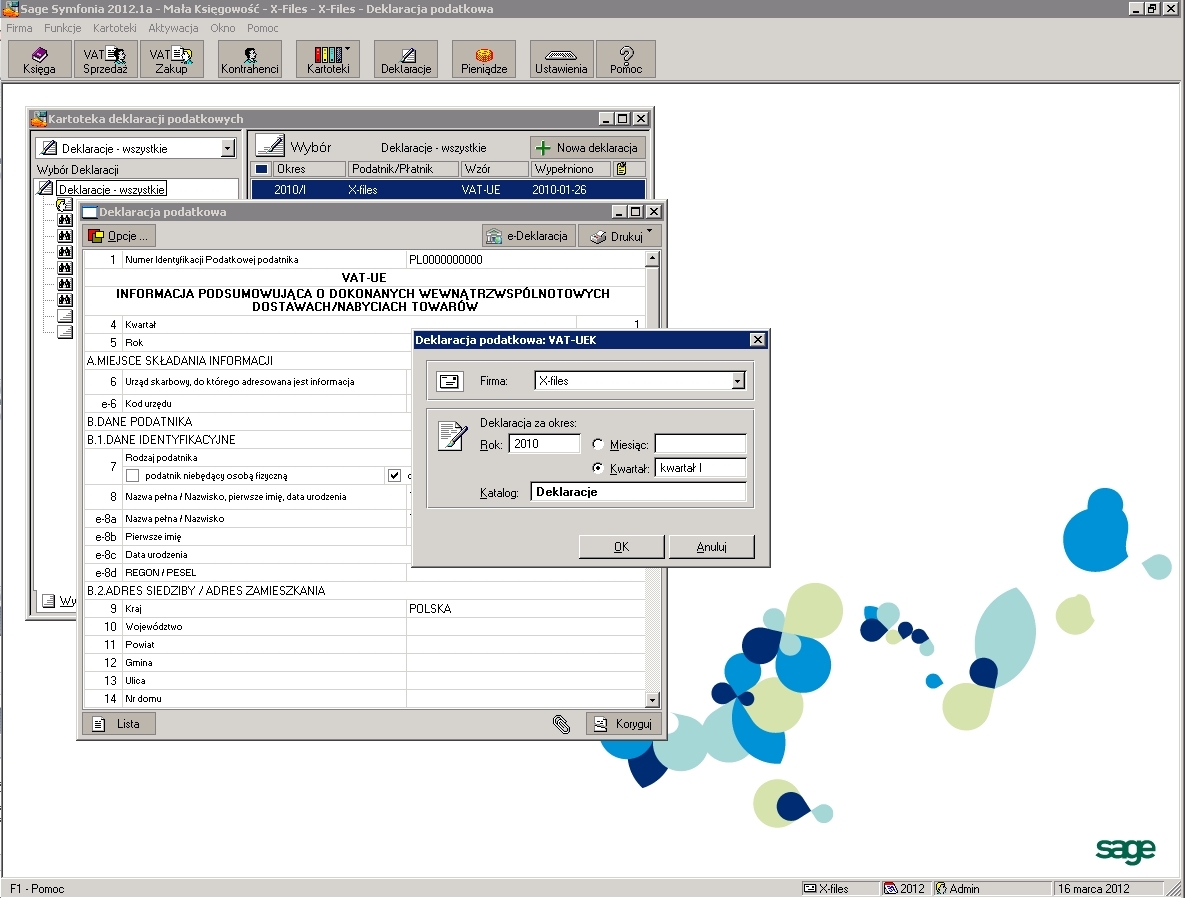Select the Kwartał radio button

[x=598, y=468]
